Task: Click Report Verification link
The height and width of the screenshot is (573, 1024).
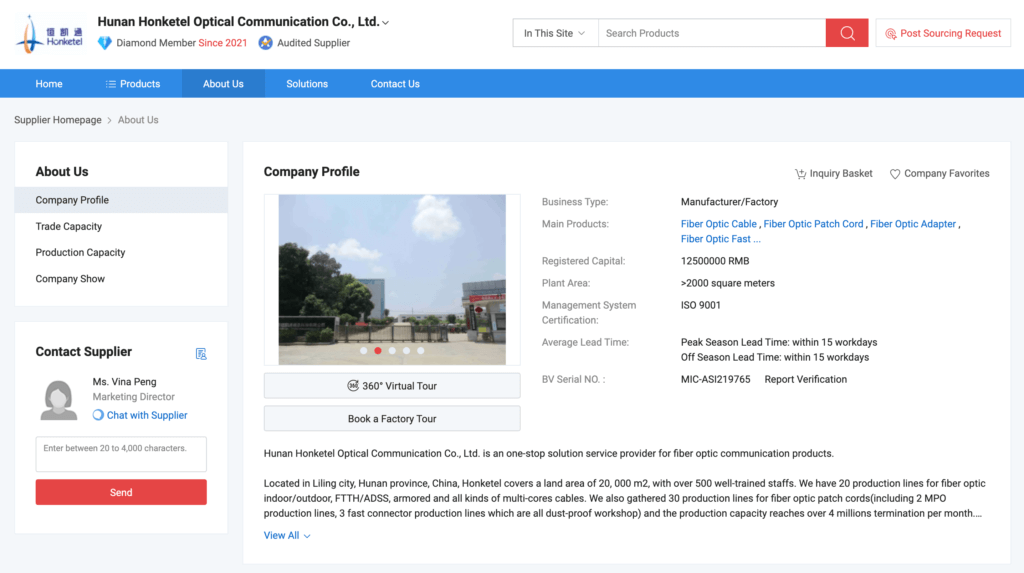Action: (x=805, y=380)
